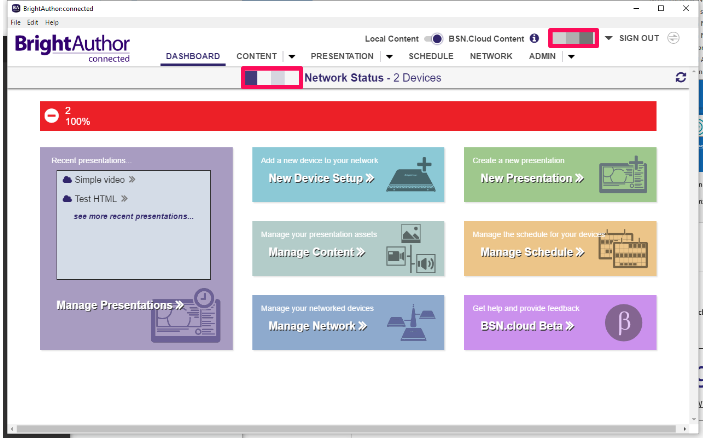Switch to the Content tab
705x441 pixels.
[257, 56]
